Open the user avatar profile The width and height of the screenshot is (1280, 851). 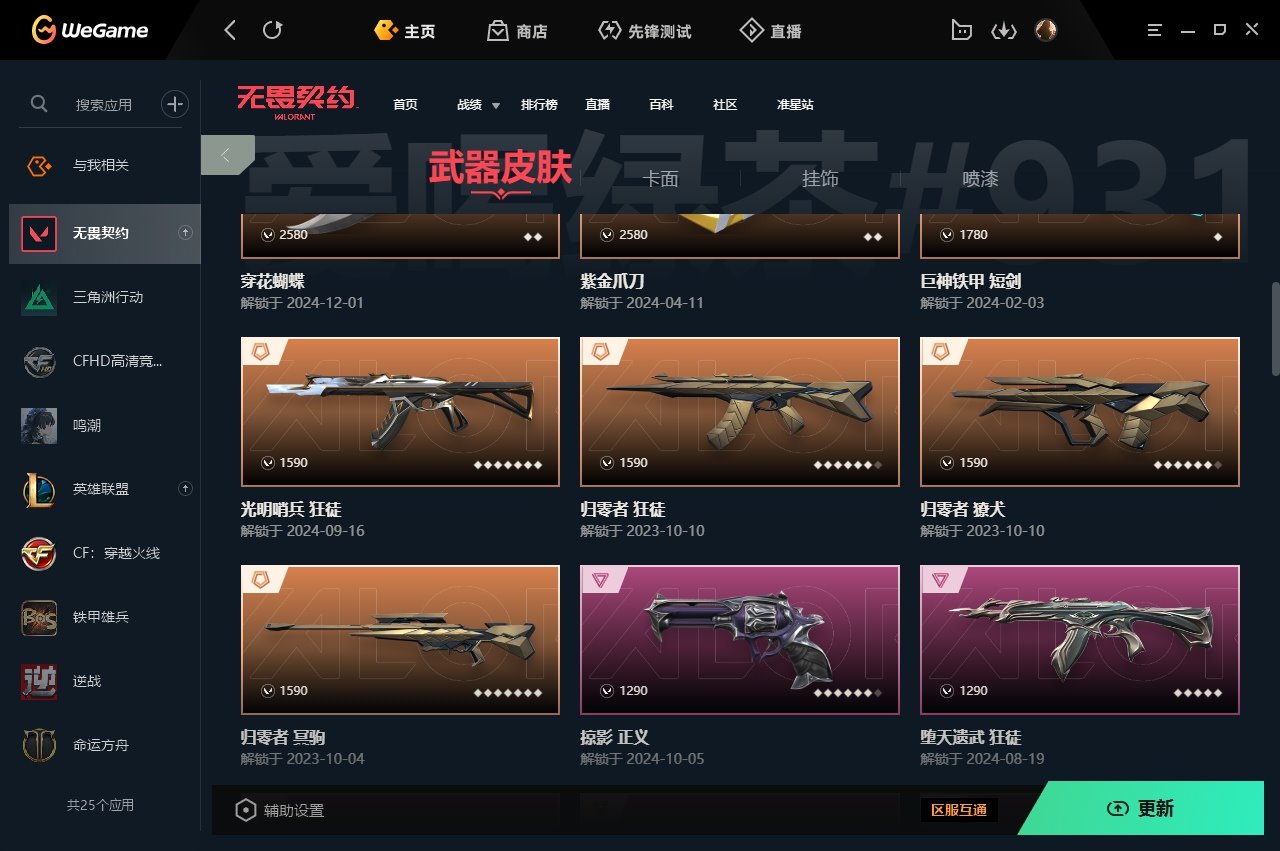1046,31
